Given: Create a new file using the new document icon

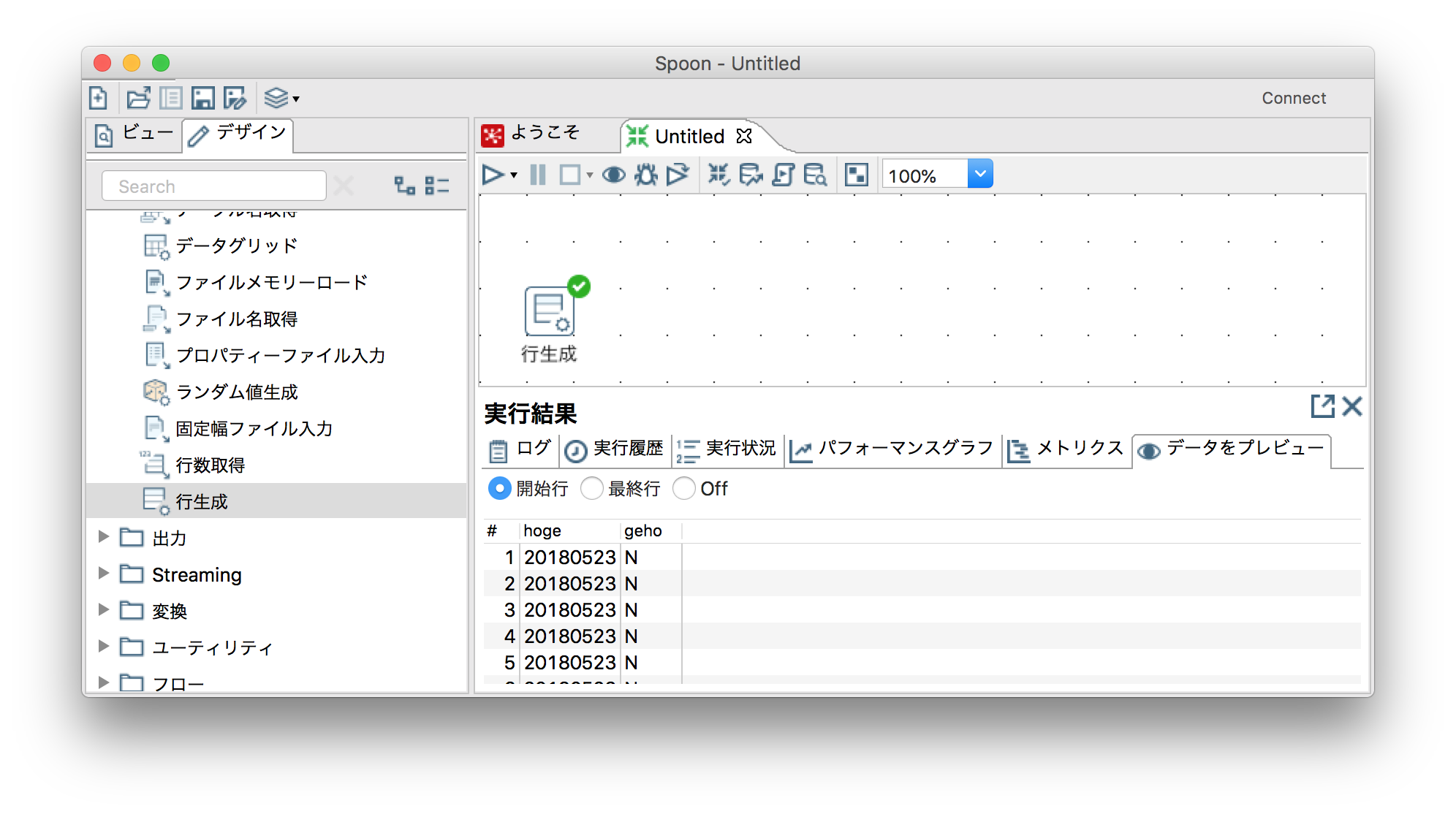Looking at the screenshot, I should pyautogui.click(x=99, y=97).
